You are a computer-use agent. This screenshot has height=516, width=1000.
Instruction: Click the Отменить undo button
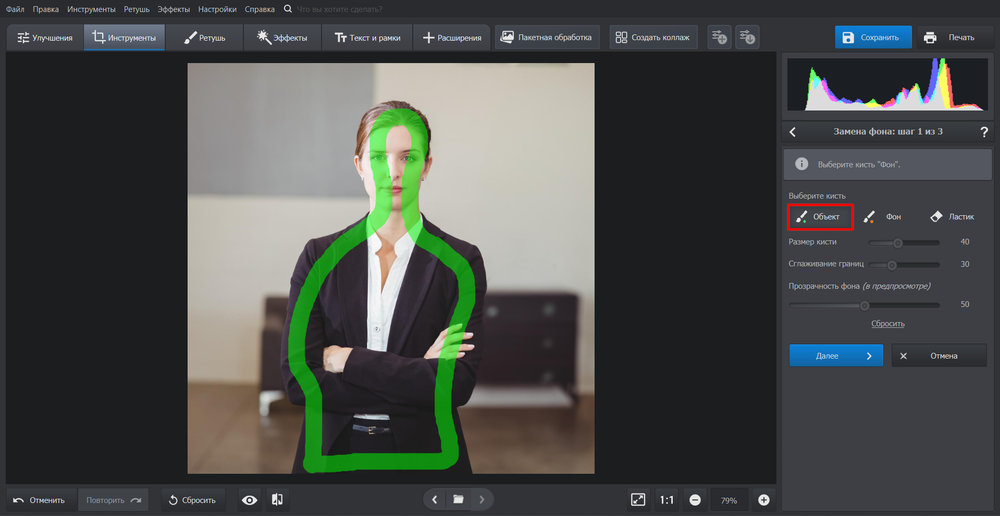(x=41, y=500)
